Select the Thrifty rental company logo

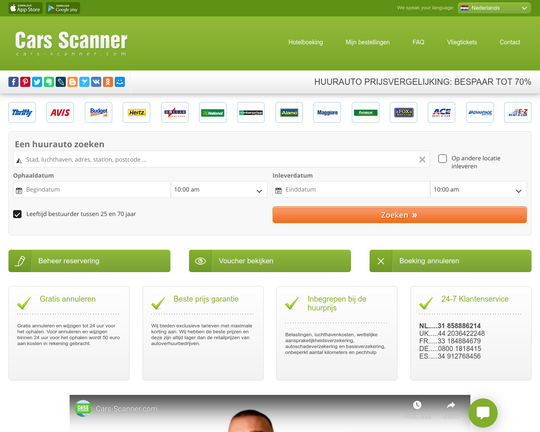click(22, 112)
